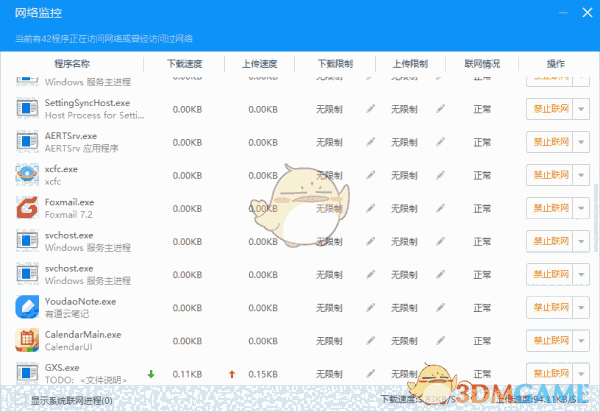600x412 pixels.
Task: Block Foxmail.exe with 禁止联网 button
Action: tap(549, 208)
